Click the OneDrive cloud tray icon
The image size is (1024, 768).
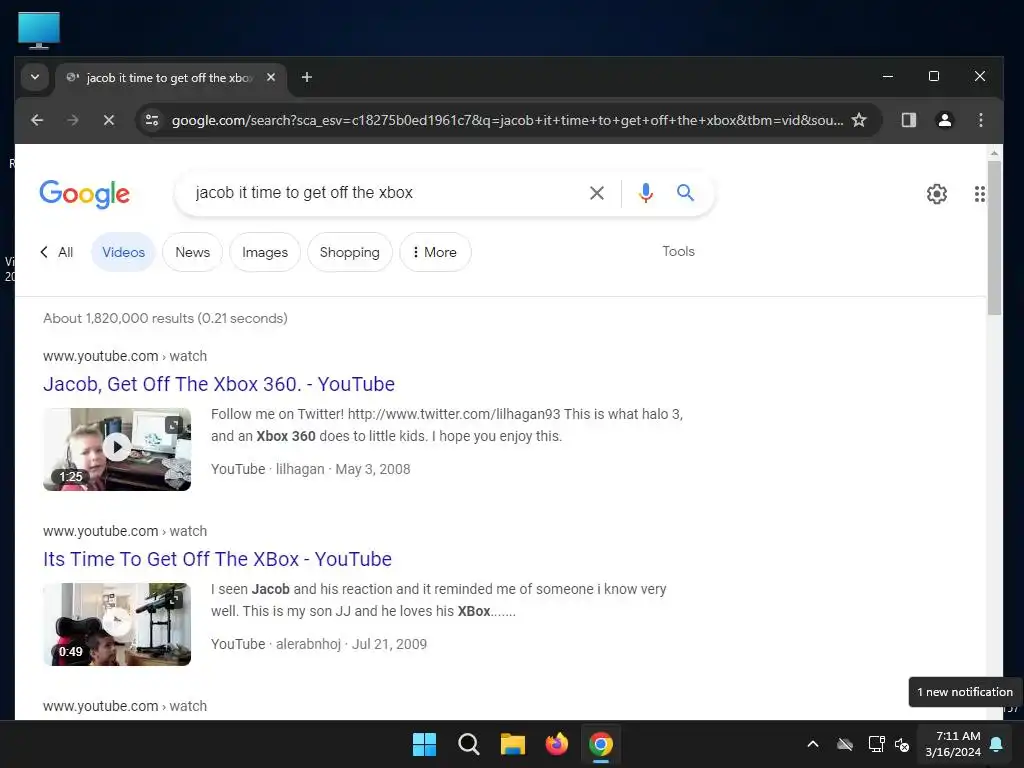click(x=845, y=744)
